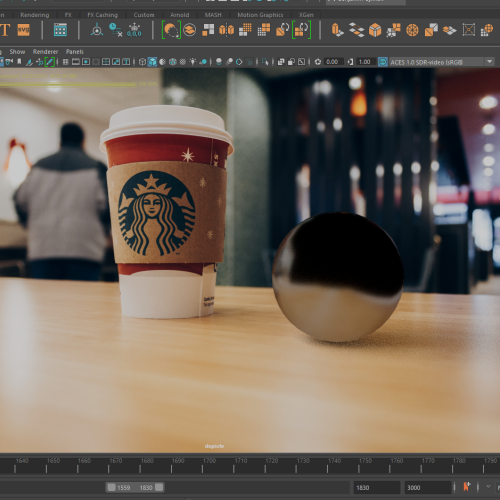The width and height of the screenshot is (500, 500).
Task: Toggle the grid display icon
Action: [66, 62]
